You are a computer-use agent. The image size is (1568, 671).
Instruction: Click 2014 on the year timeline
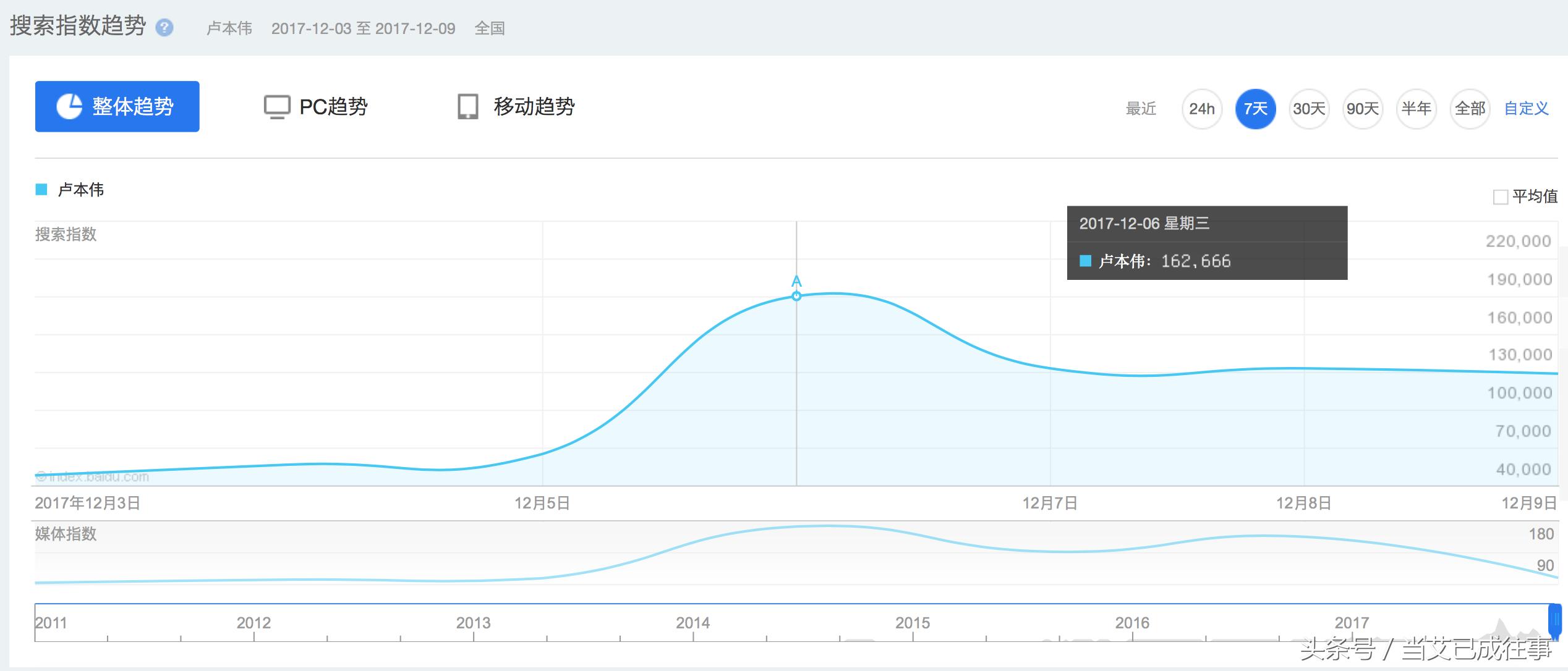pyautogui.click(x=692, y=623)
